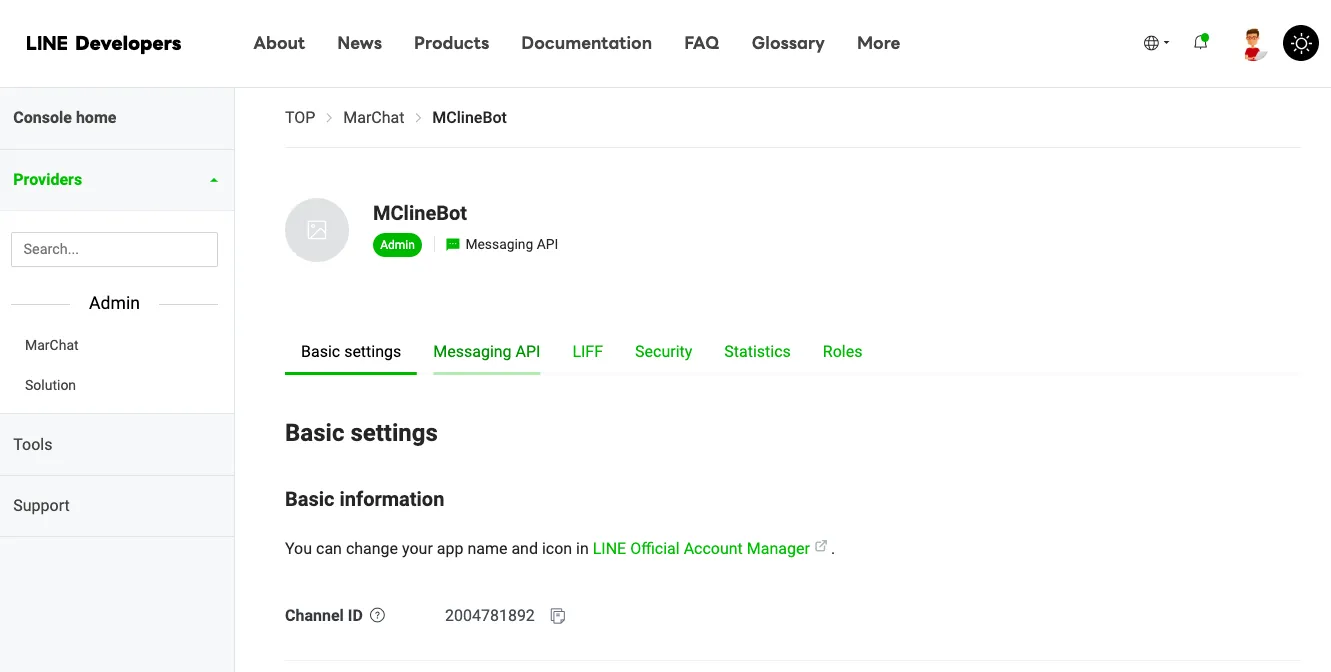Screen dimensions: 1331x672
Task: Open the FAQ page
Action: (702, 43)
